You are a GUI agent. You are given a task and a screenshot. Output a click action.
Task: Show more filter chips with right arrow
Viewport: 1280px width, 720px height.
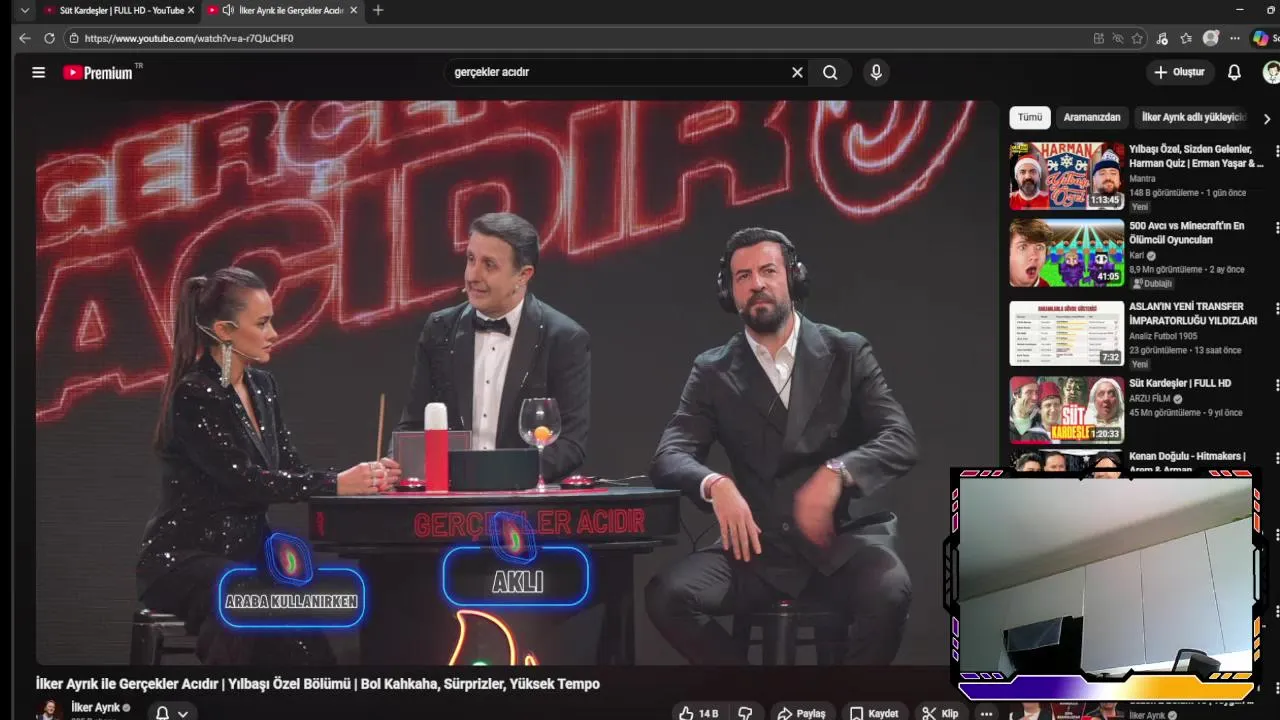(1266, 118)
